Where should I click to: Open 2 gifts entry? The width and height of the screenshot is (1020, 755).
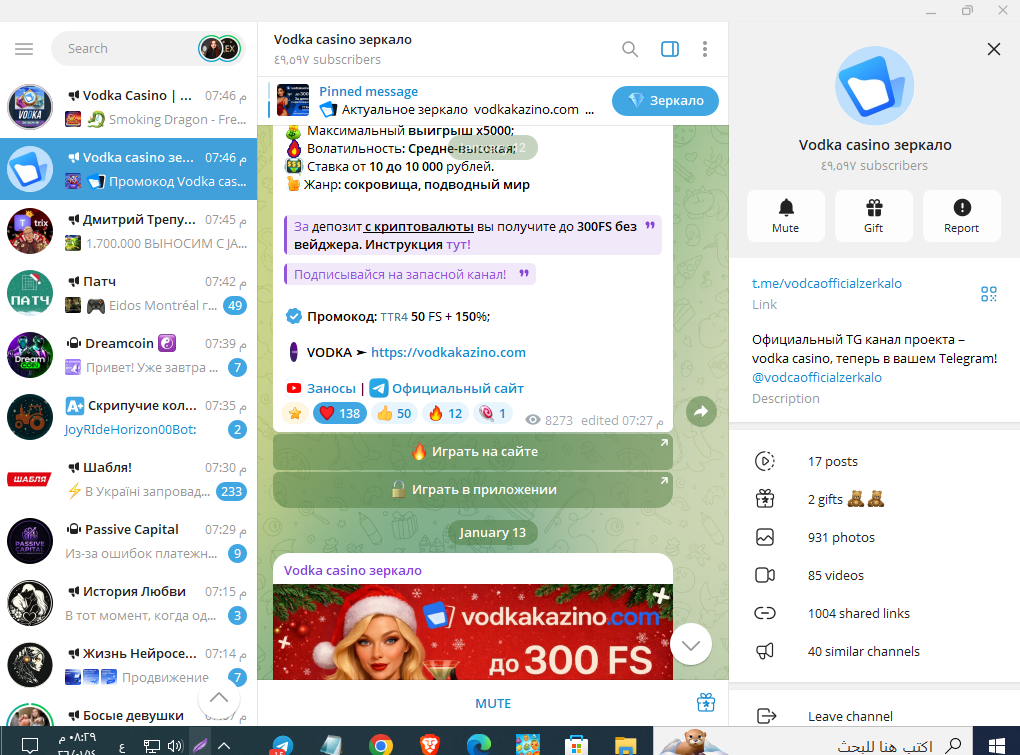pos(874,499)
